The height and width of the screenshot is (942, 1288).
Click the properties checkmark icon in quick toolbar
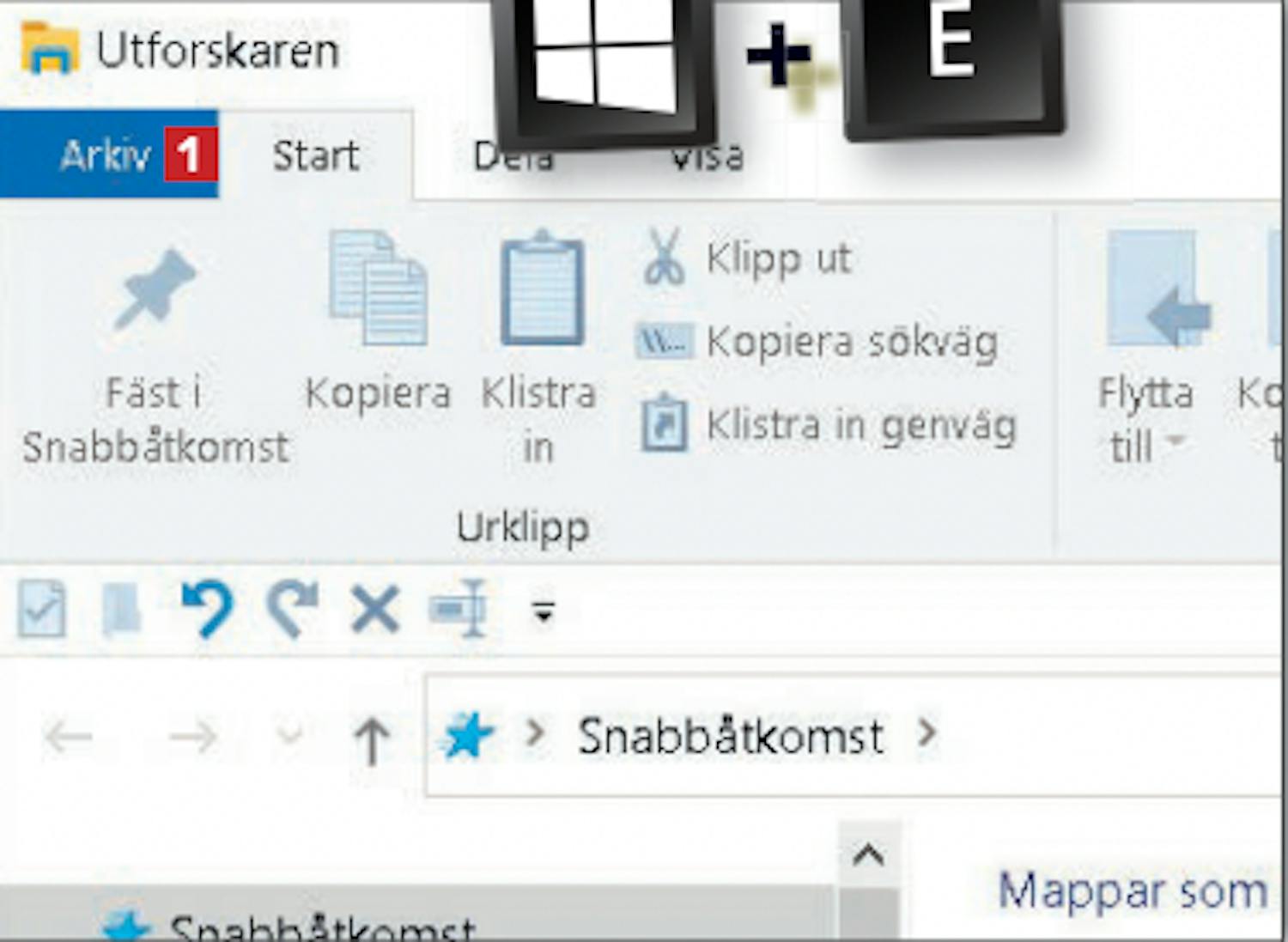pos(42,609)
